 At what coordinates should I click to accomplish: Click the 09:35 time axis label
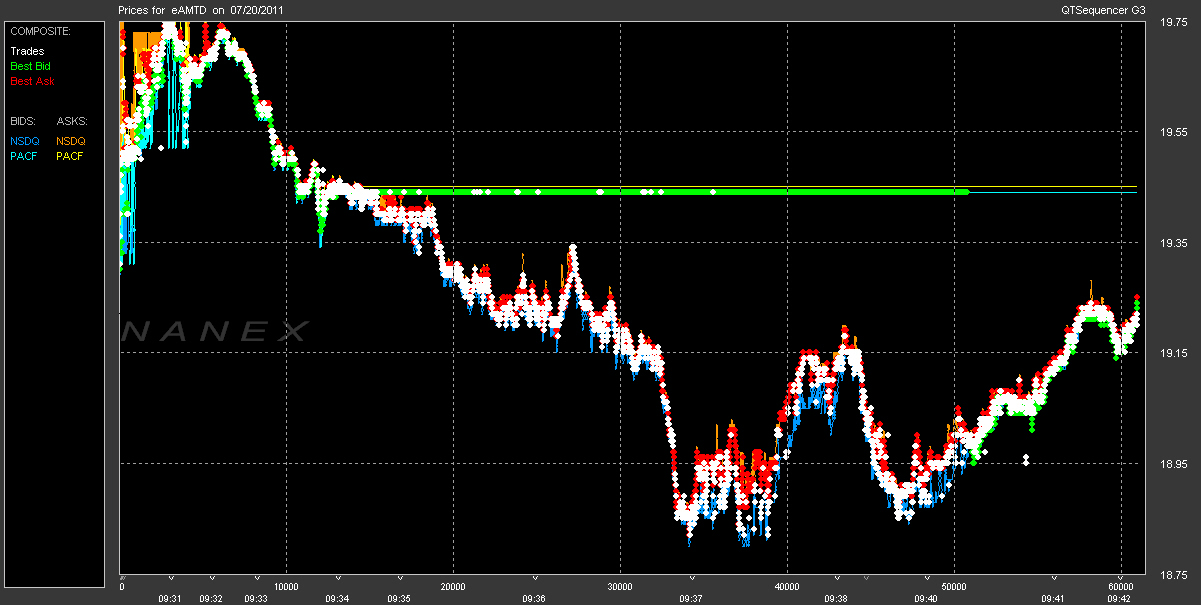(399, 598)
